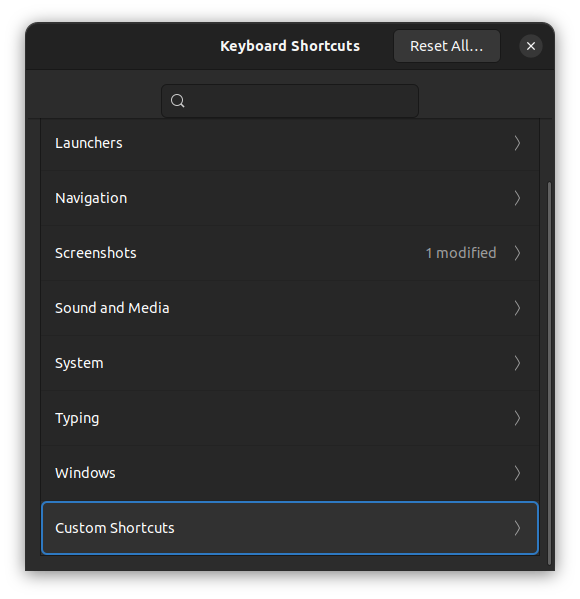Click the Keyboard Shortcuts title
The width and height of the screenshot is (580, 599).
[290, 46]
